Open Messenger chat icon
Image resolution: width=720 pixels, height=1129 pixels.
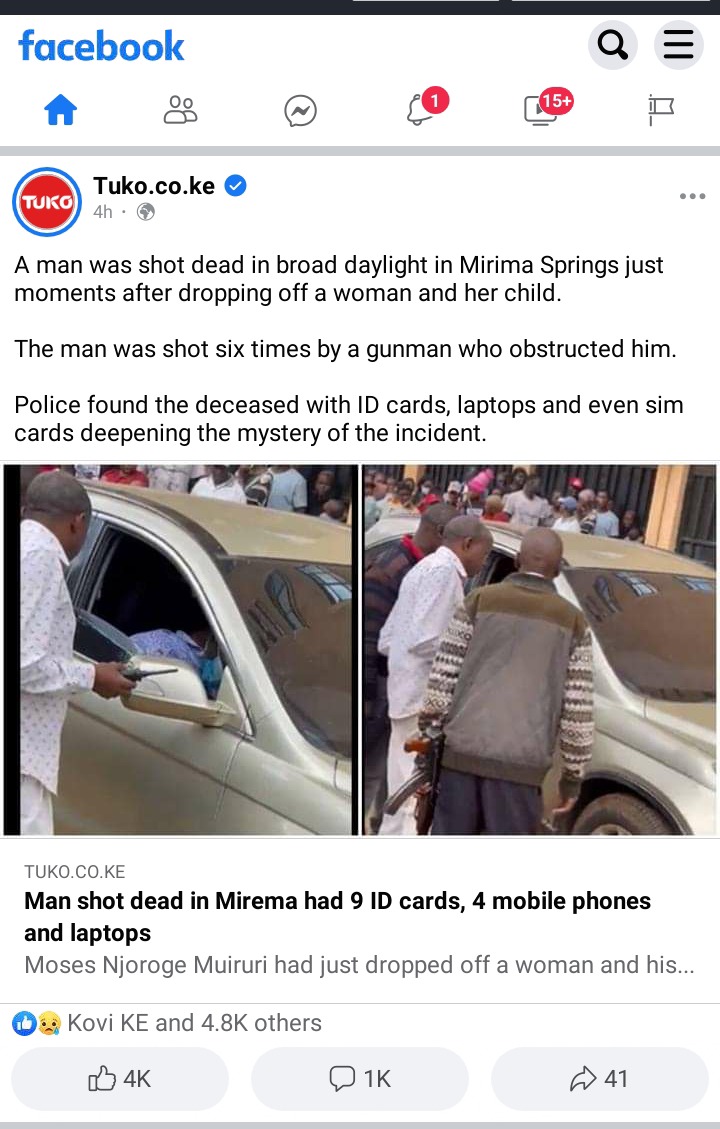coord(300,111)
